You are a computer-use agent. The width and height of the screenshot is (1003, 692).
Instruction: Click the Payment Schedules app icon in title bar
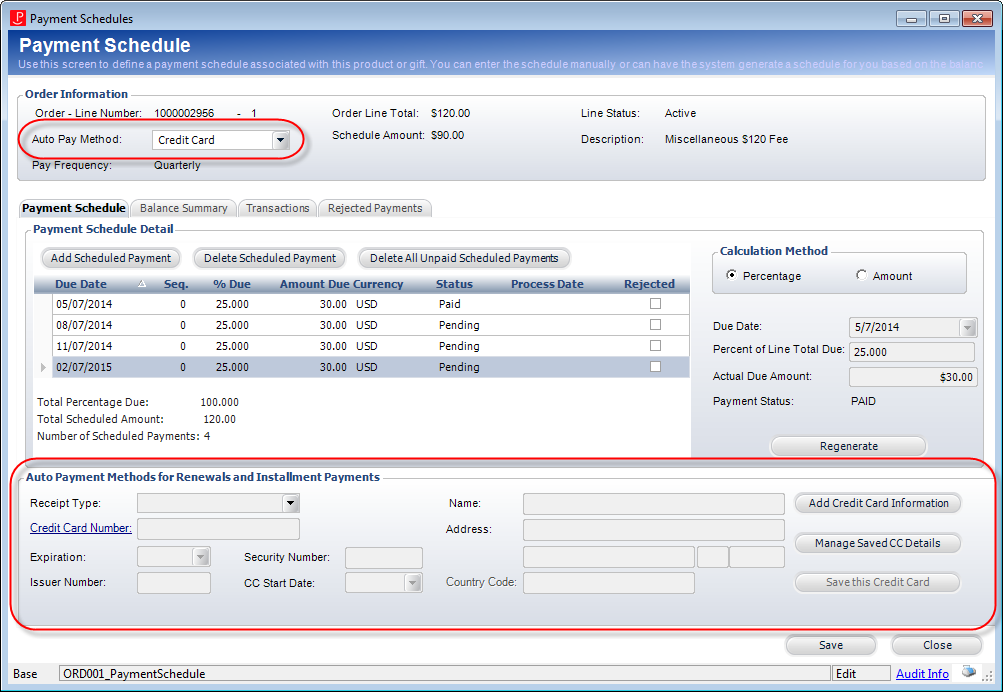(17, 18)
